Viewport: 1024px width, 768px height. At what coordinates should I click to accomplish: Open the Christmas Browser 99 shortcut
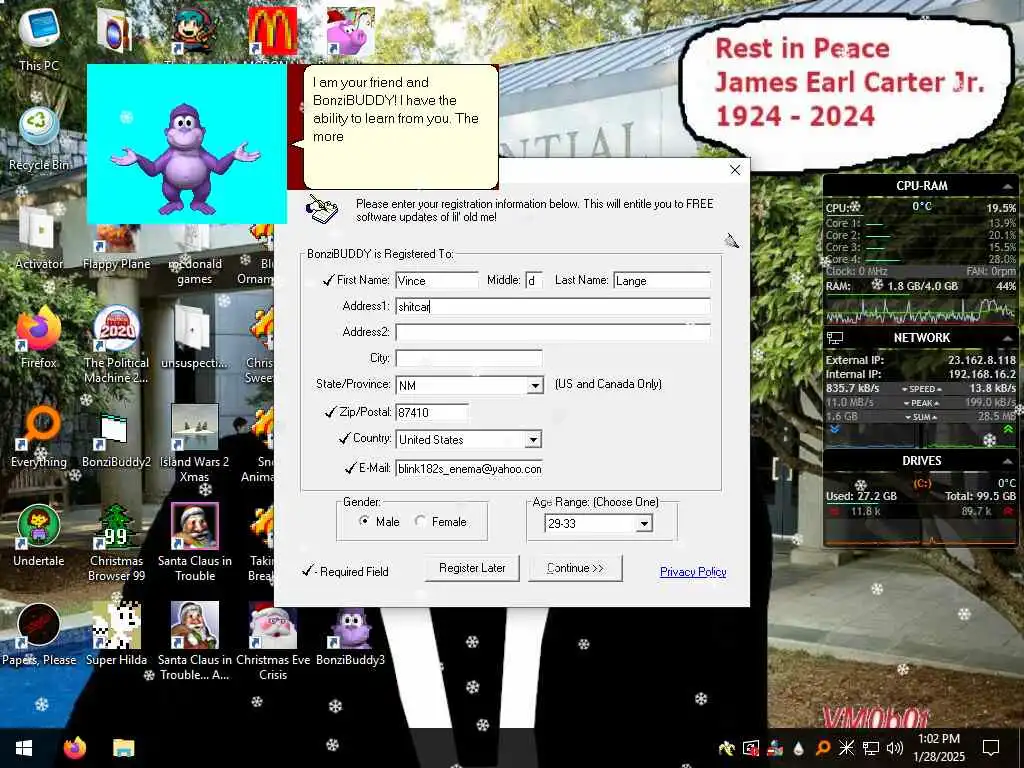(116, 543)
